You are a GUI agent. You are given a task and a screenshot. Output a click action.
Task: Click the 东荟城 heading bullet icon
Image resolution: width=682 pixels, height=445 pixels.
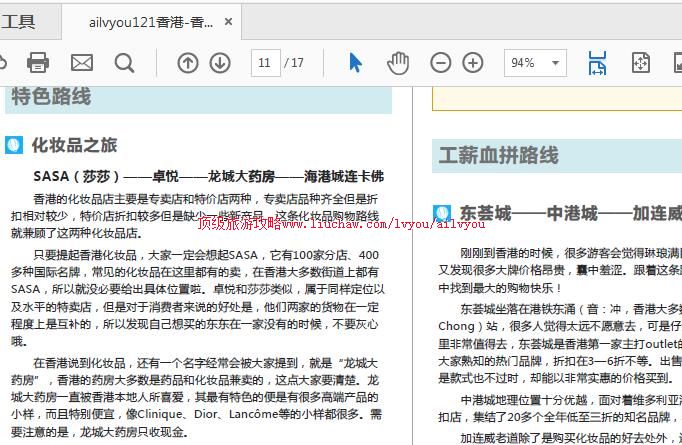pyautogui.click(x=442, y=213)
